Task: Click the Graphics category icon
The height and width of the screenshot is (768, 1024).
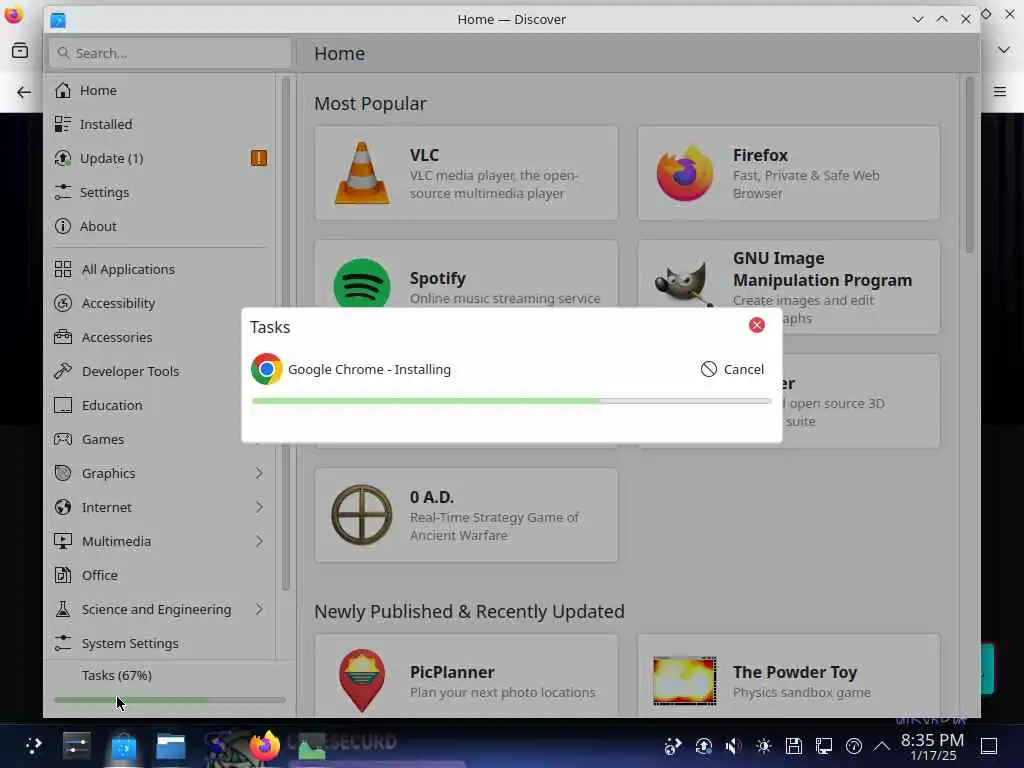Action: pos(63,473)
